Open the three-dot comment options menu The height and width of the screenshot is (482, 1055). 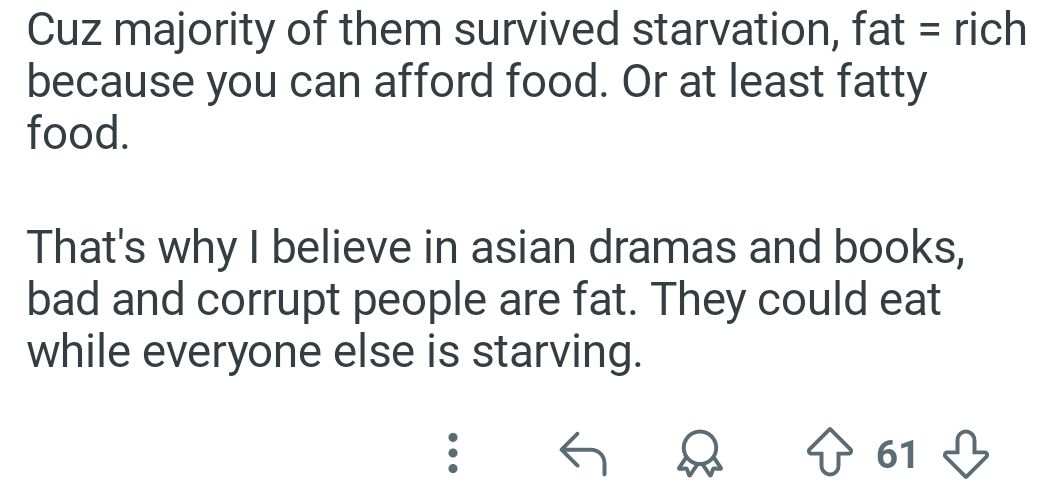pyautogui.click(x=452, y=453)
